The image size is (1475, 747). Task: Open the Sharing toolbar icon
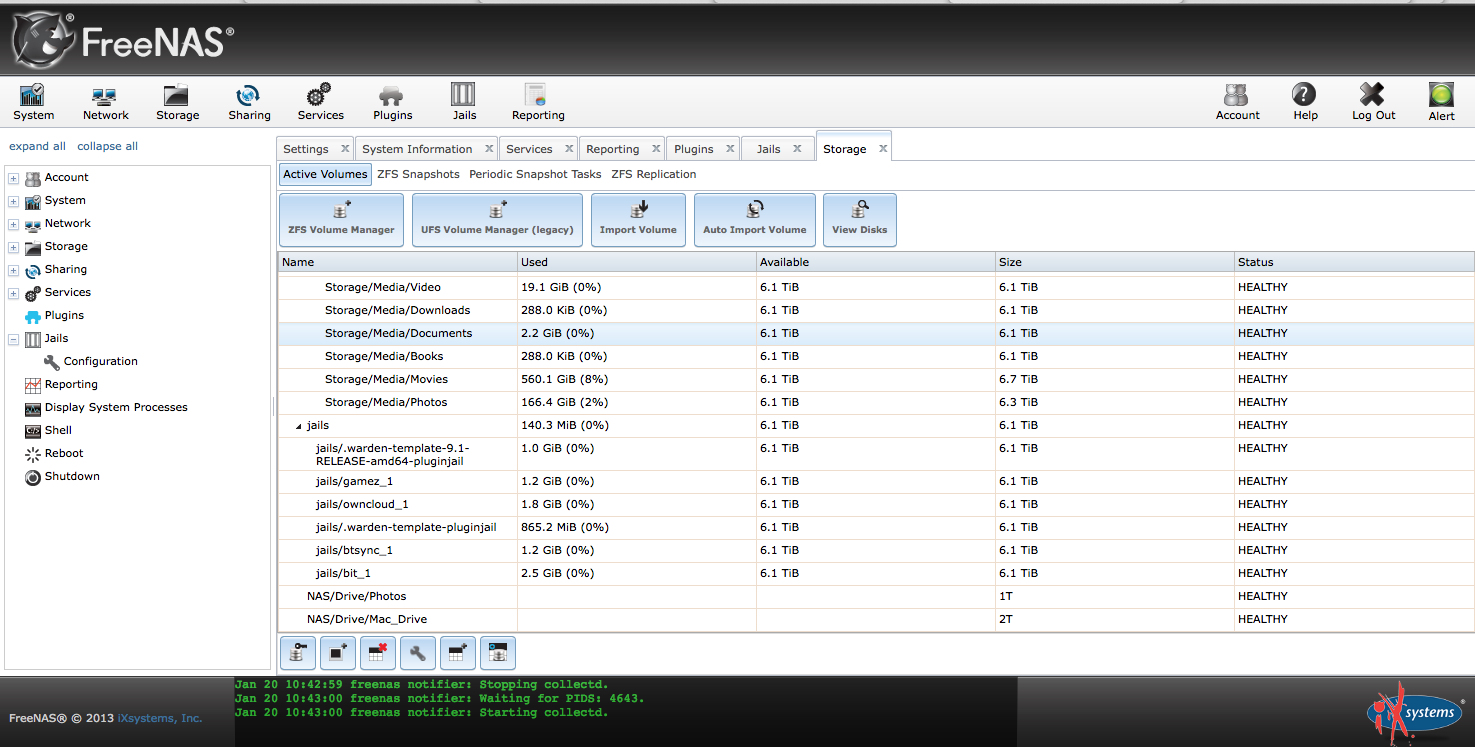click(249, 102)
